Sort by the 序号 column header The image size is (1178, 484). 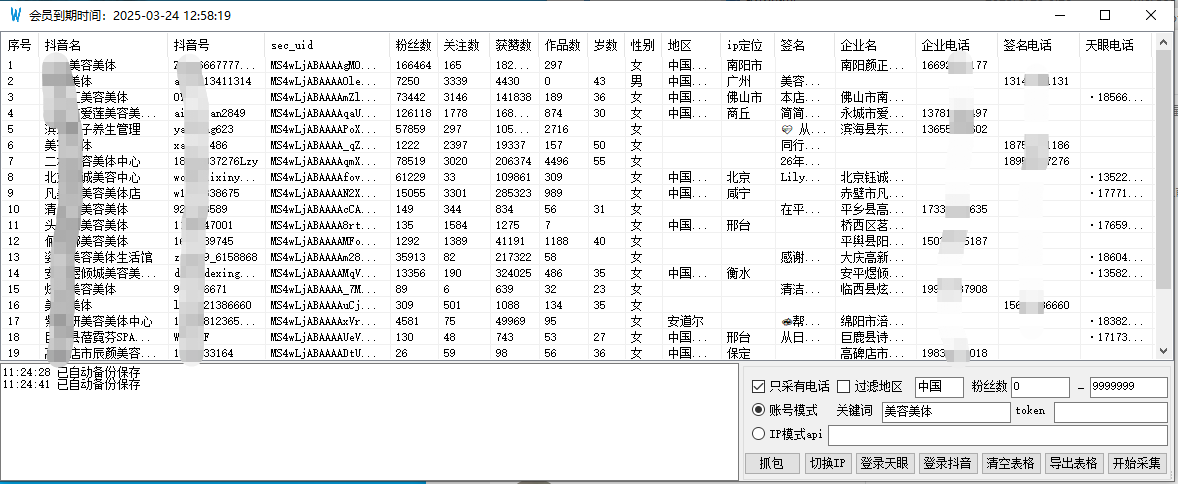pos(20,45)
